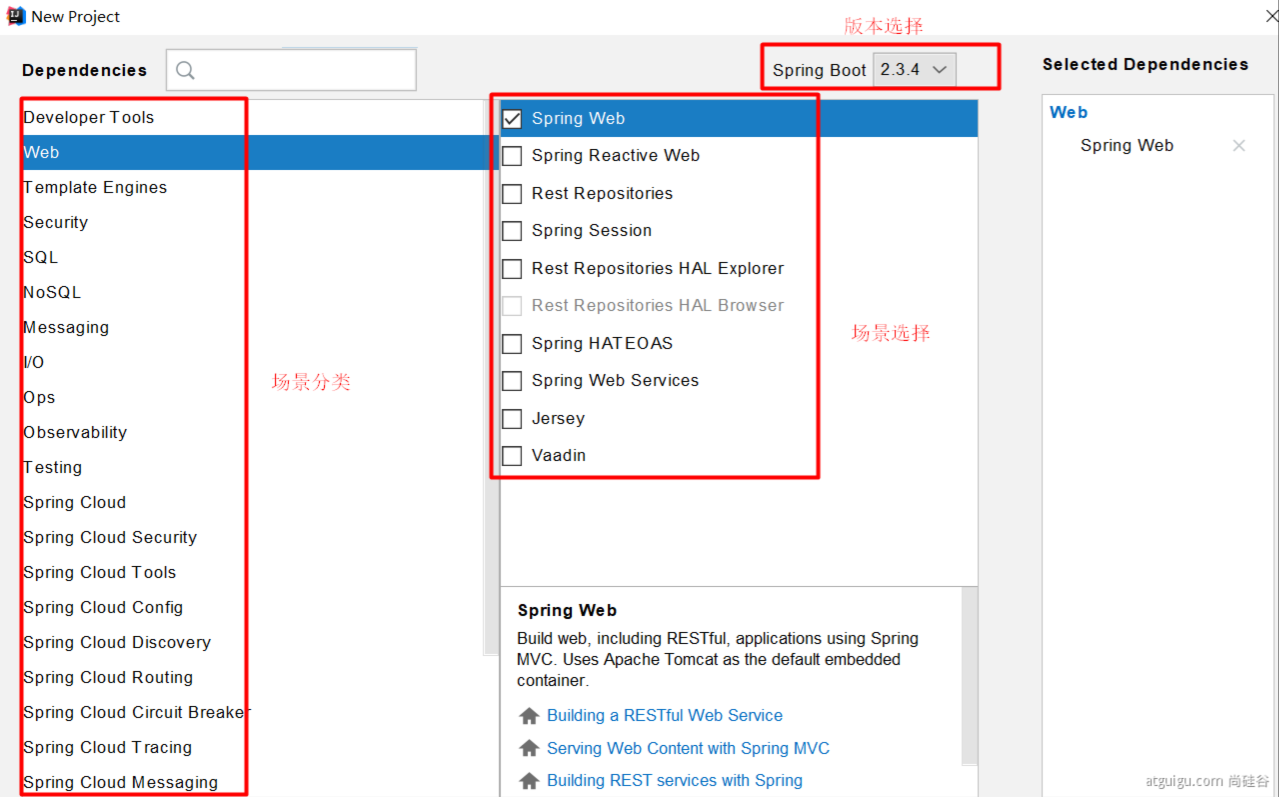Select the Spring Web Services checkbox
1279x797 pixels.
coord(512,381)
